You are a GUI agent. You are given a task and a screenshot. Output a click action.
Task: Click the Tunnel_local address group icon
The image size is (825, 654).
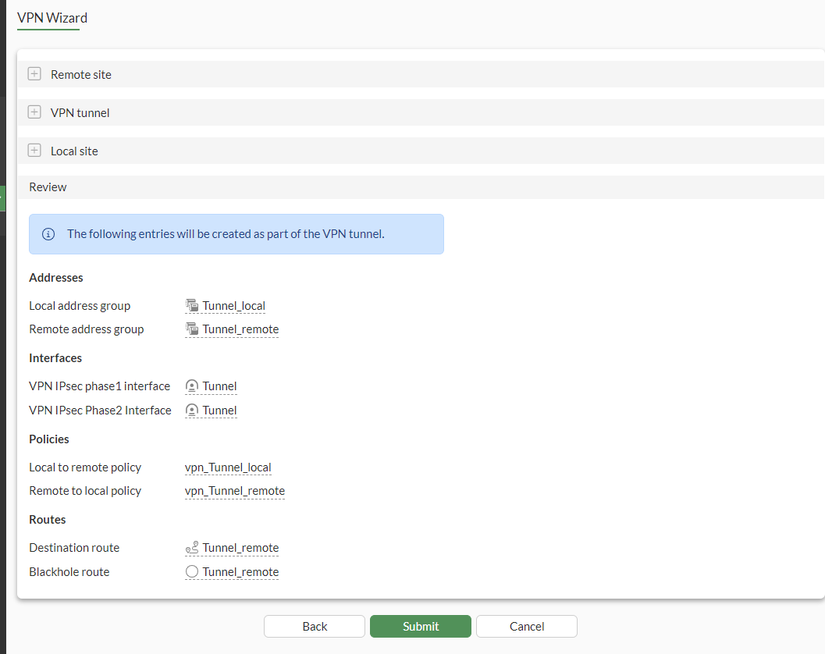192,306
